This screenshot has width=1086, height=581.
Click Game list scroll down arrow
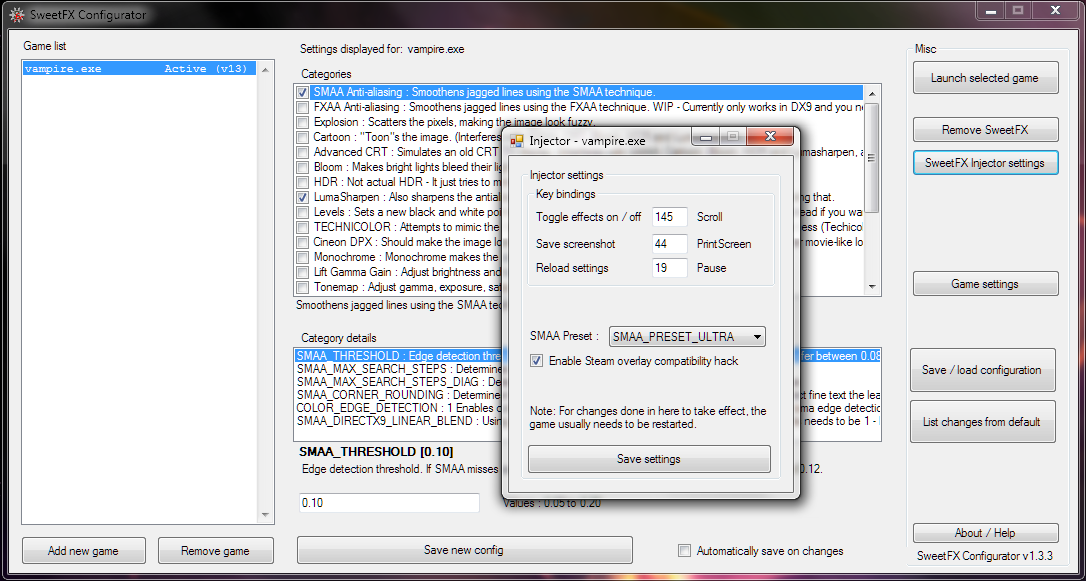click(265, 515)
